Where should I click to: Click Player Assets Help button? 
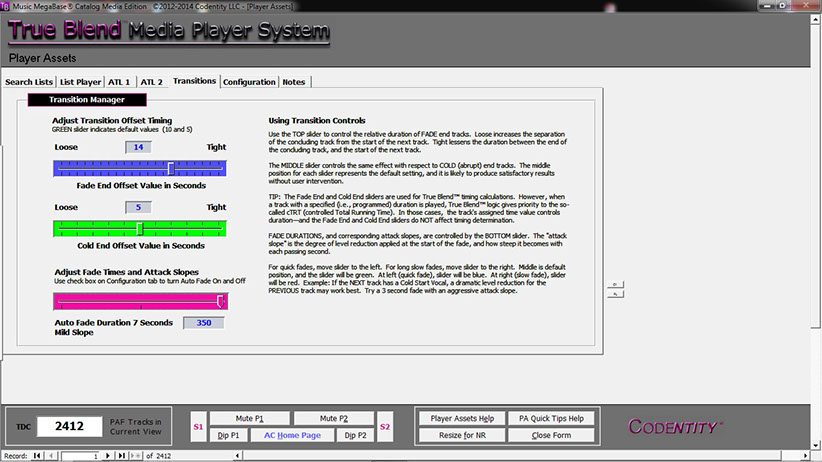[455, 418]
